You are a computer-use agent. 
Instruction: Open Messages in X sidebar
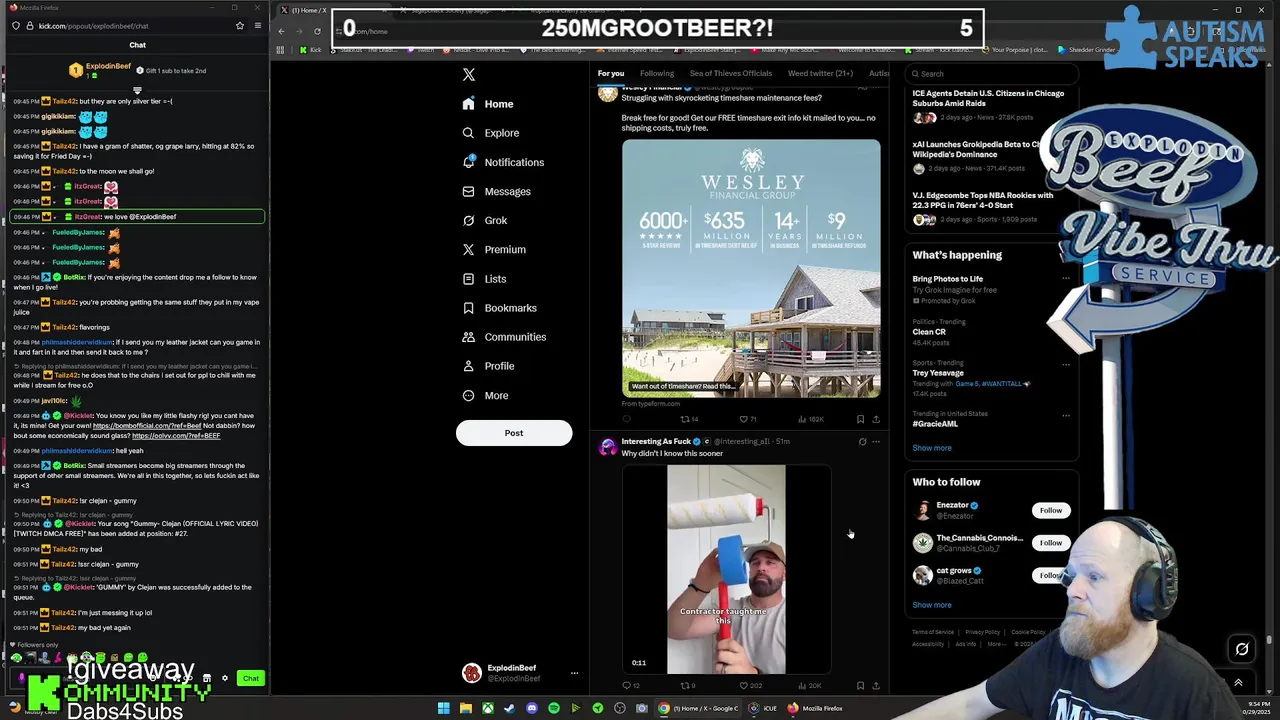click(496, 191)
